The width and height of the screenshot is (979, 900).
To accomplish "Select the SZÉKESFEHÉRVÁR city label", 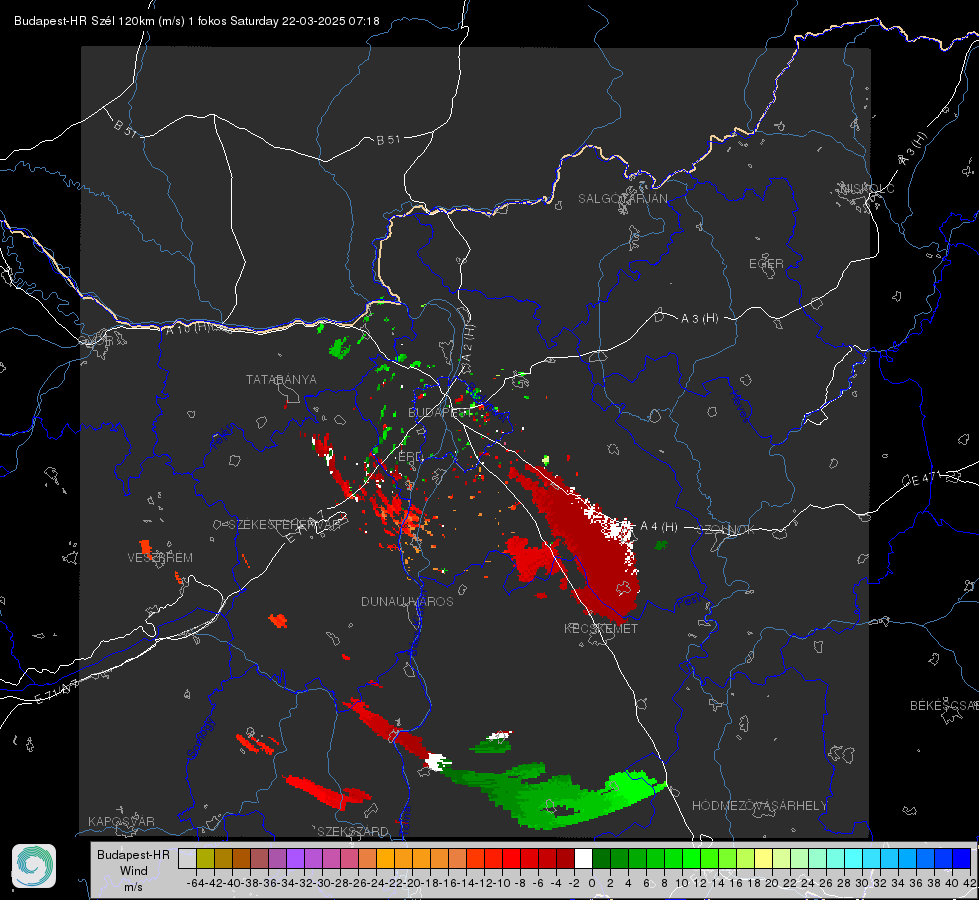I will point(287,524).
